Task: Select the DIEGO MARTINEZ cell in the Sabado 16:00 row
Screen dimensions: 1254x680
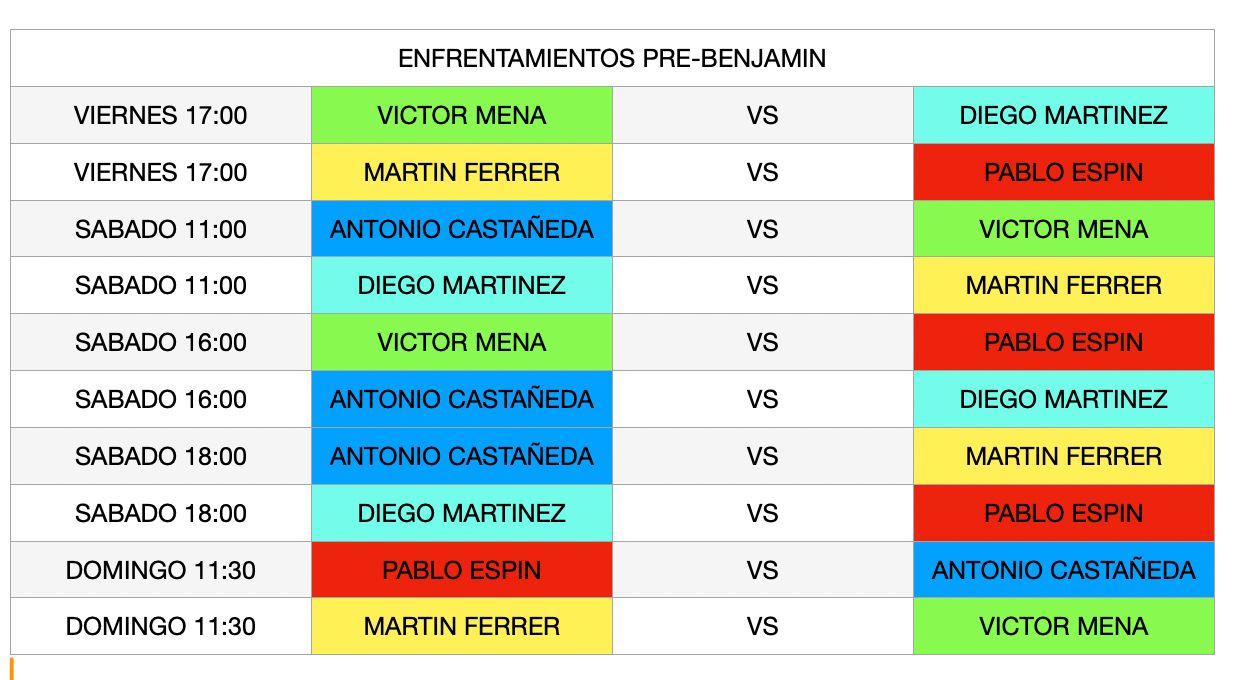Action: 1063,399
